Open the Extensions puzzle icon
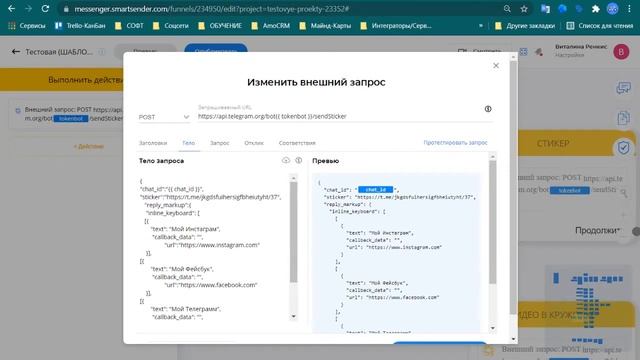640x360 pixels. click(x=596, y=9)
